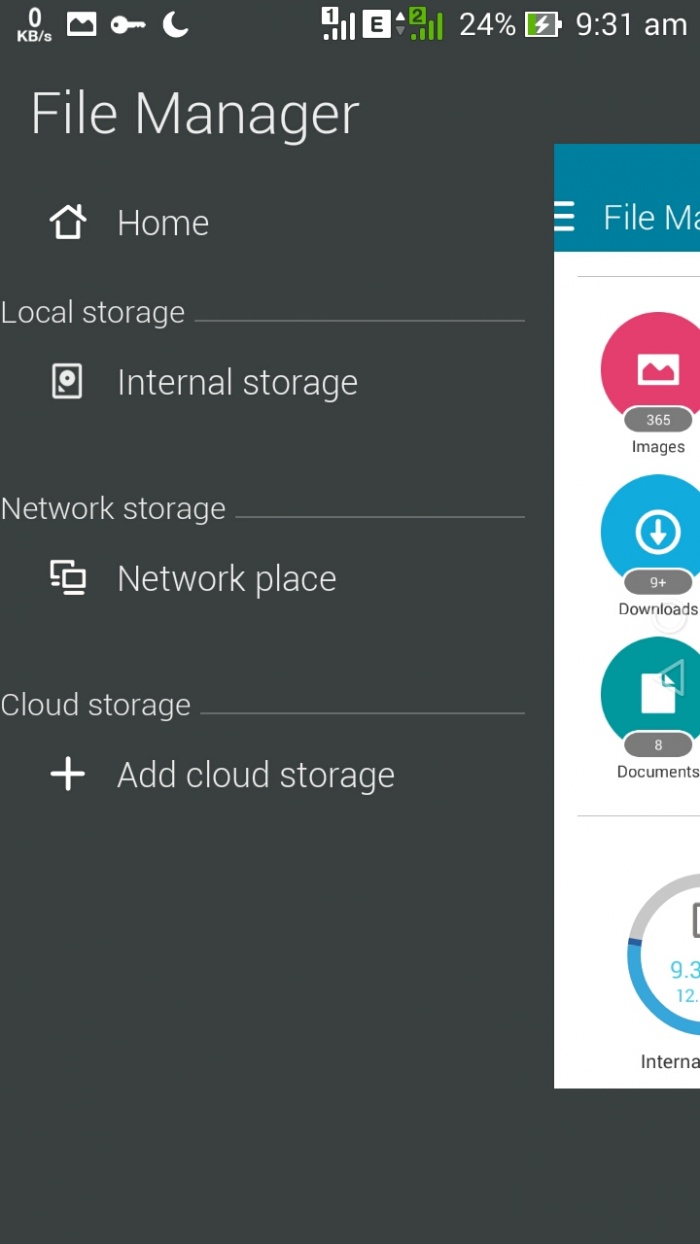The height and width of the screenshot is (1244, 700).
Task: Tap the Home house icon
Action: click(68, 222)
